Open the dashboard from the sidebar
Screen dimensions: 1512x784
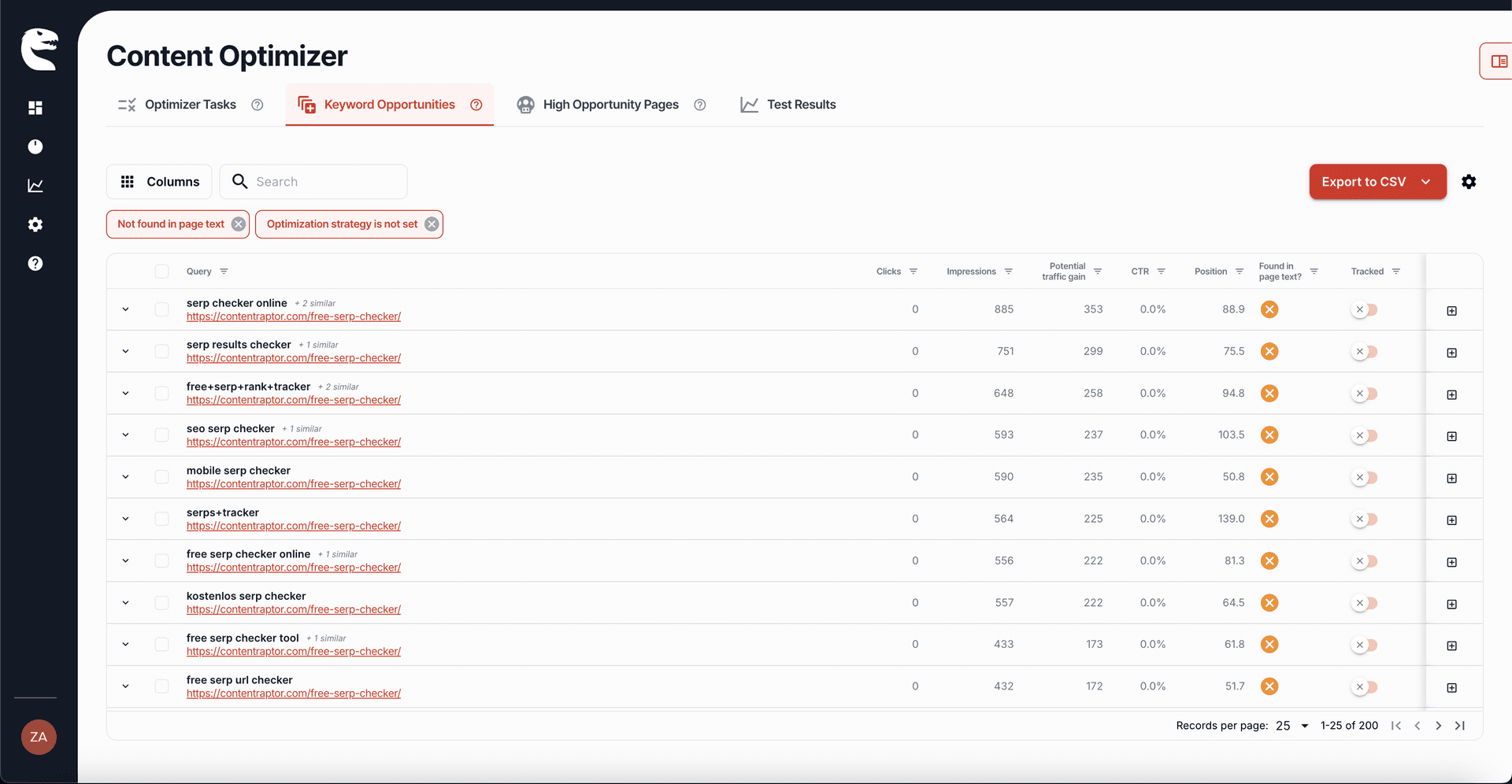(35, 108)
